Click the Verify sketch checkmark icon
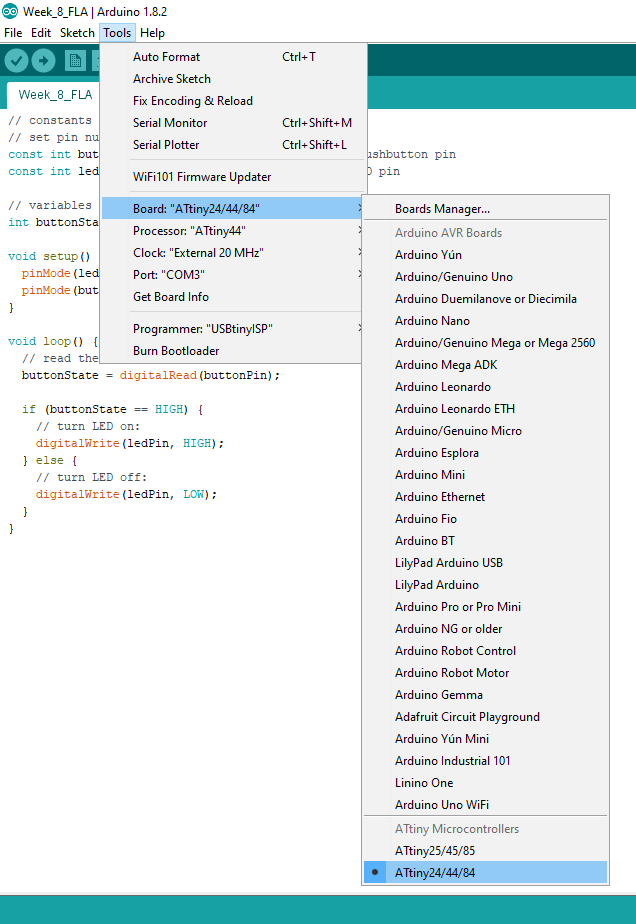Viewport: 636px width, 924px height. click(x=16, y=61)
